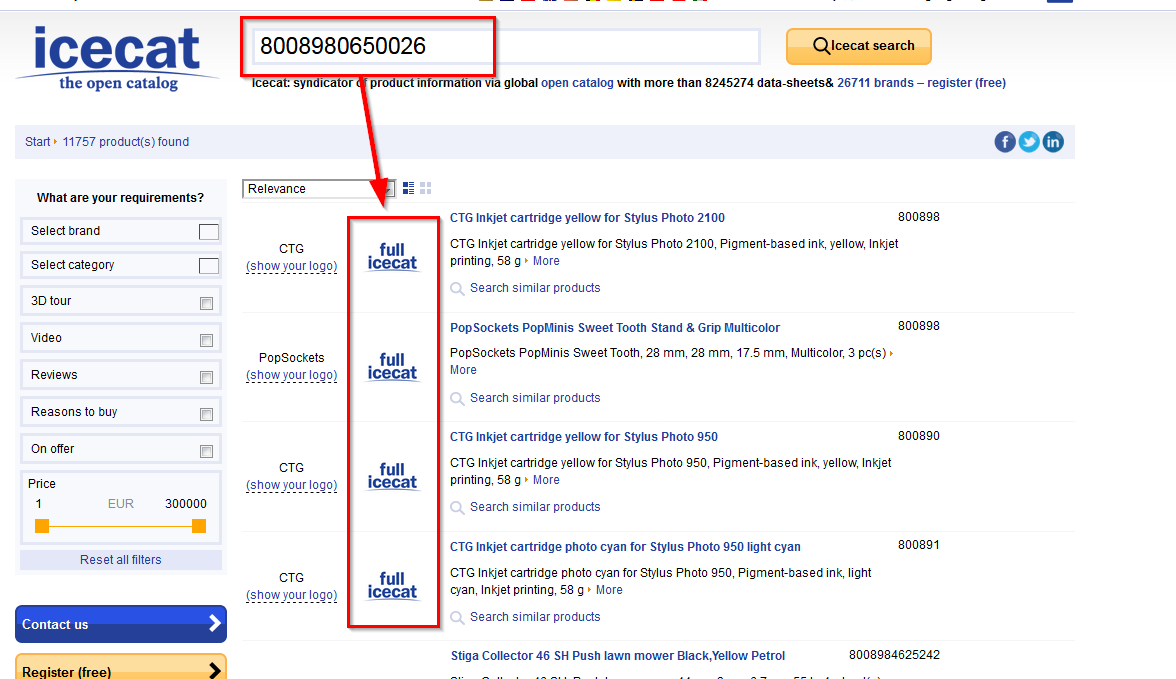Enable the Video filter checkbox
This screenshot has height=679, width=1176.
206,341
